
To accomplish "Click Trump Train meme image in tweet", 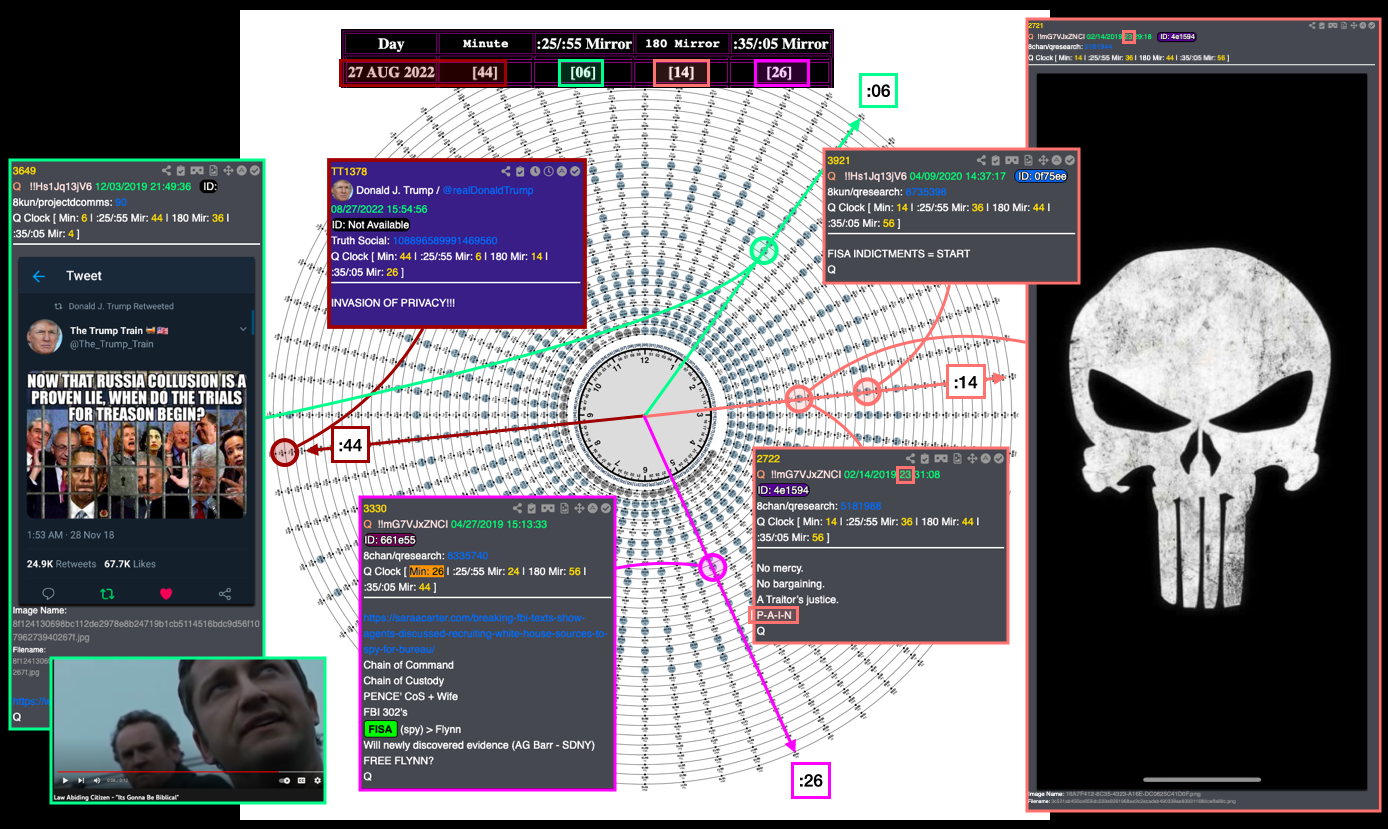I will tap(137, 445).
